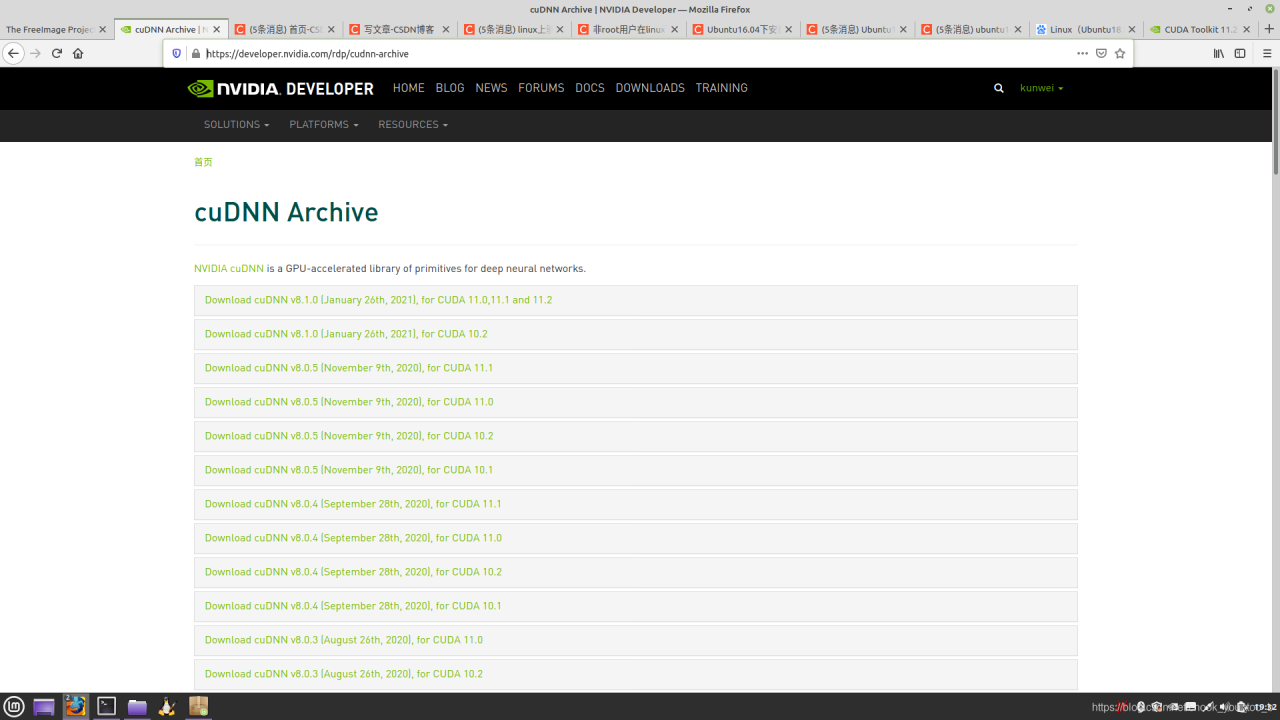Close the FreeImage Project tab
The width and height of the screenshot is (1280, 720).
click(x=102, y=30)
